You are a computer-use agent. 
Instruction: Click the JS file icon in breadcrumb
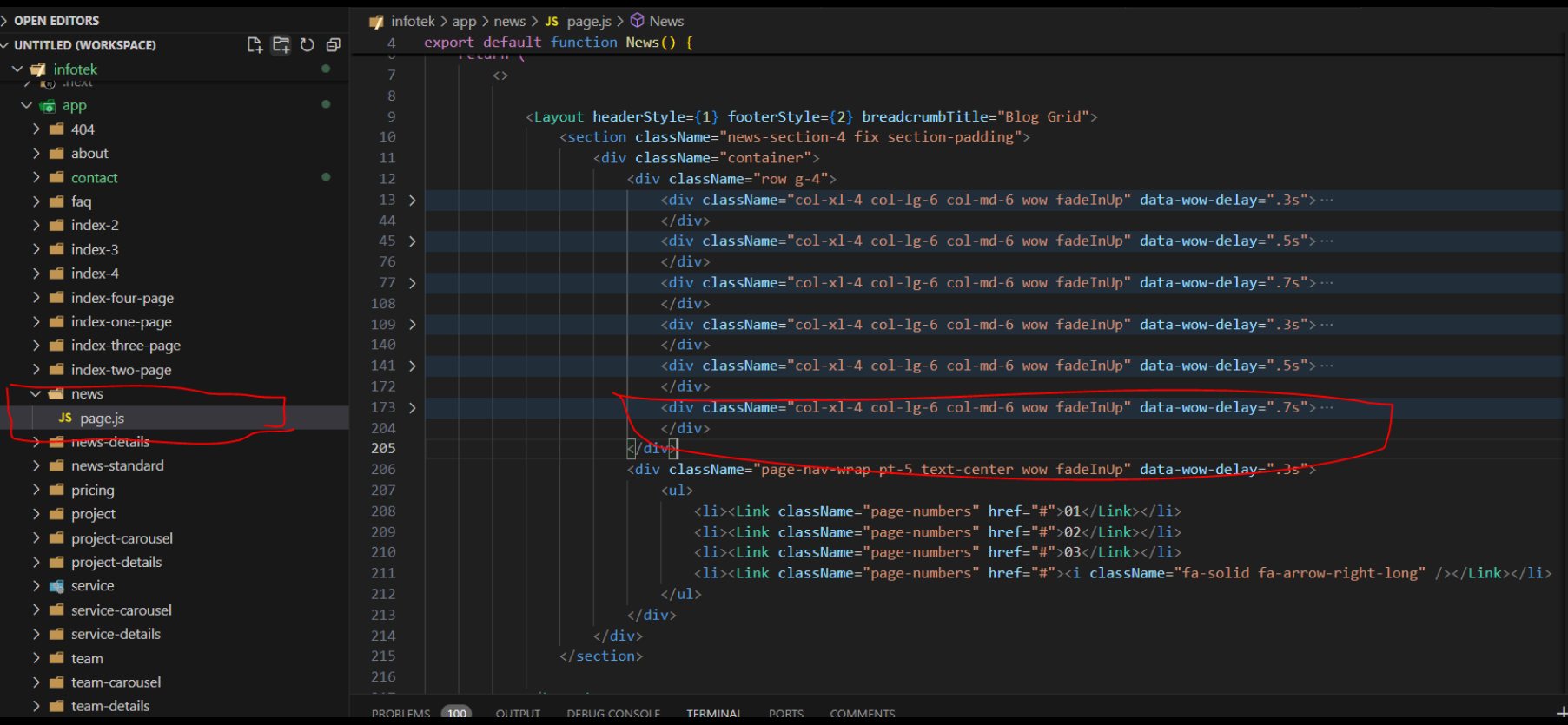pos(552,22)
